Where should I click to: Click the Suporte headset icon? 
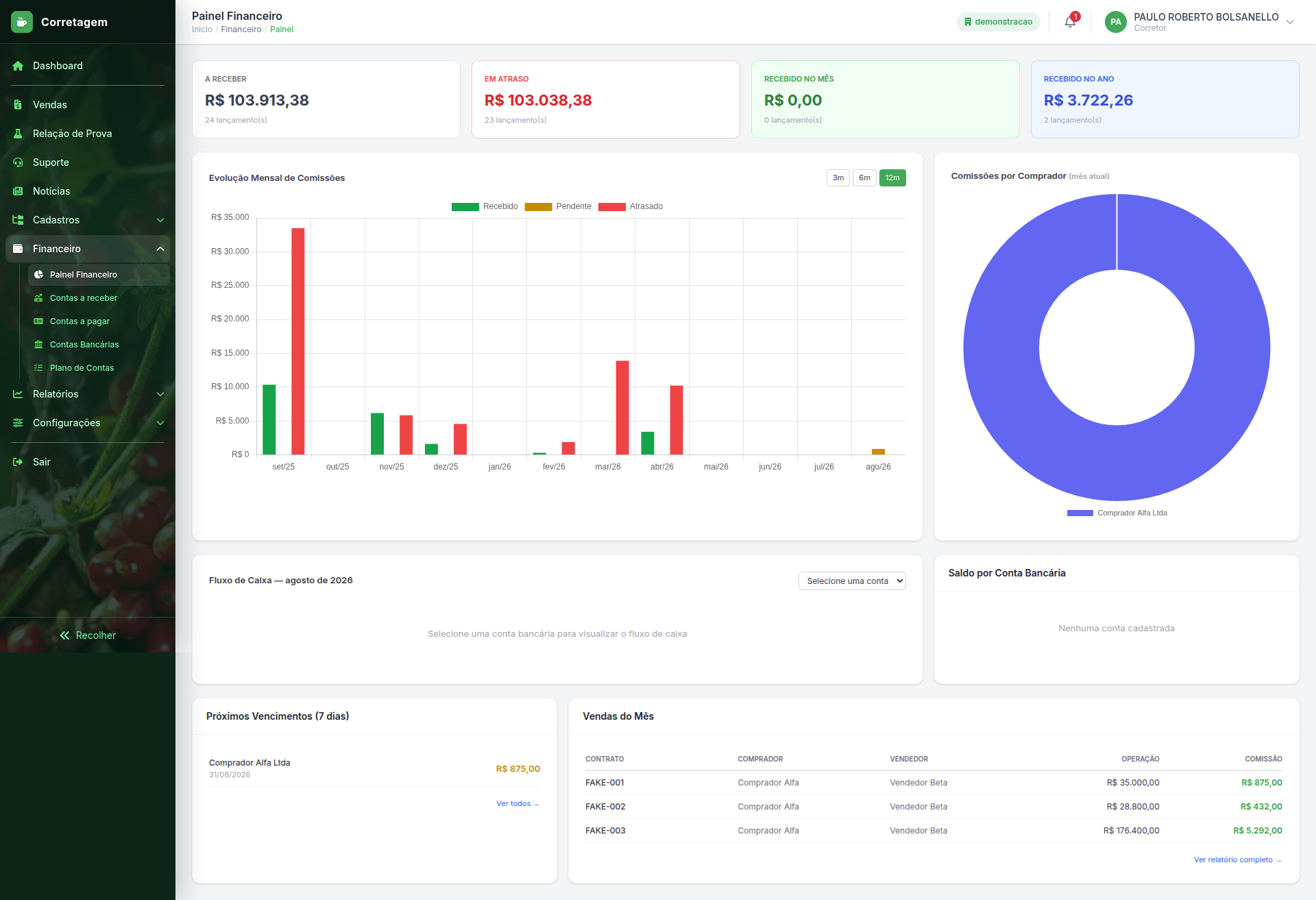click(x=18, y=162)
